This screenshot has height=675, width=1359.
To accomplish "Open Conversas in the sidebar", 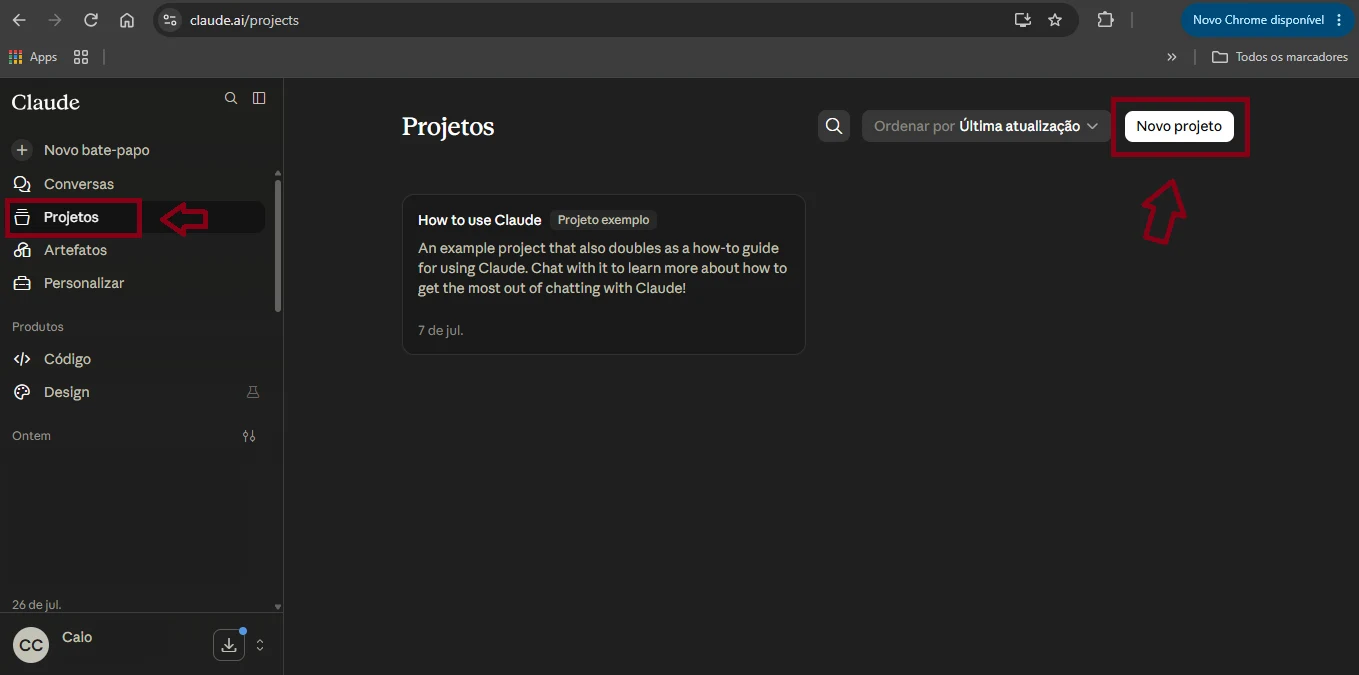I will point(135,184).
